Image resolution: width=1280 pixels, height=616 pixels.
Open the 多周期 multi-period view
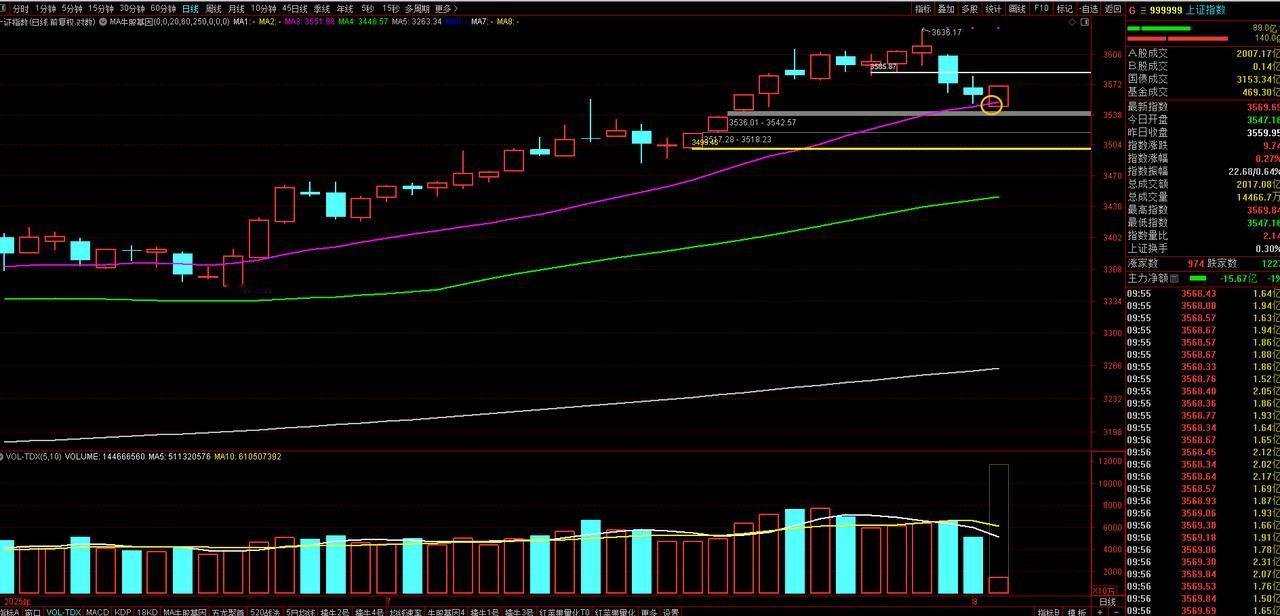tap(417, 8)
